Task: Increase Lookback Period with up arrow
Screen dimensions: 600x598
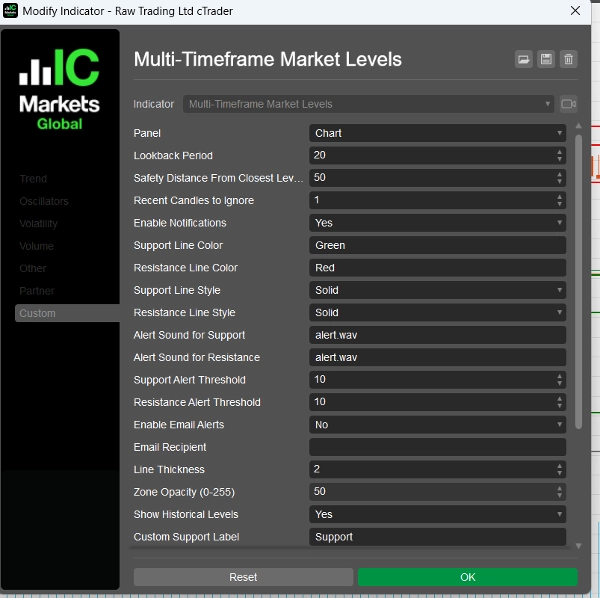Action: pos(559,152)
